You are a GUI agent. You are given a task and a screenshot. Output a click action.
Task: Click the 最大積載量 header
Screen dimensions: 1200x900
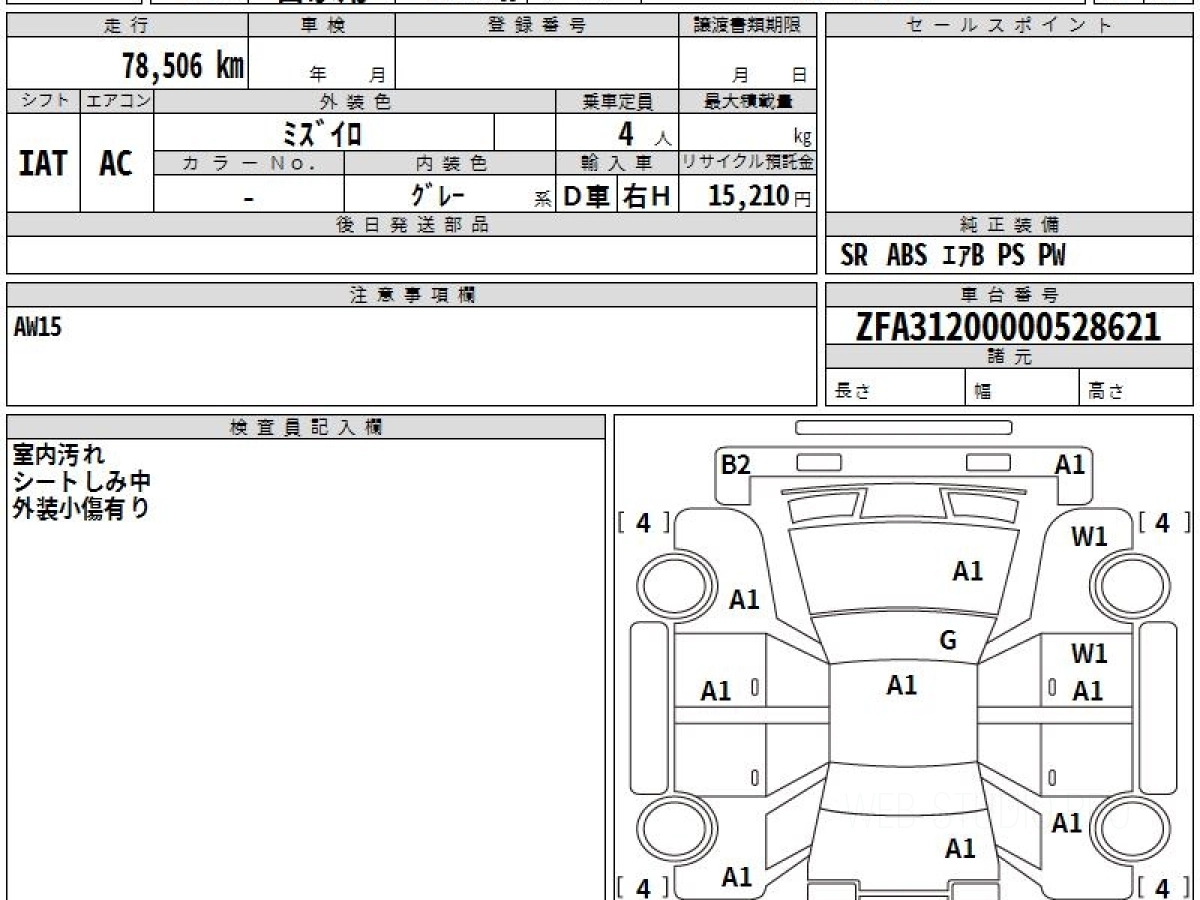(x=747, y=101)
